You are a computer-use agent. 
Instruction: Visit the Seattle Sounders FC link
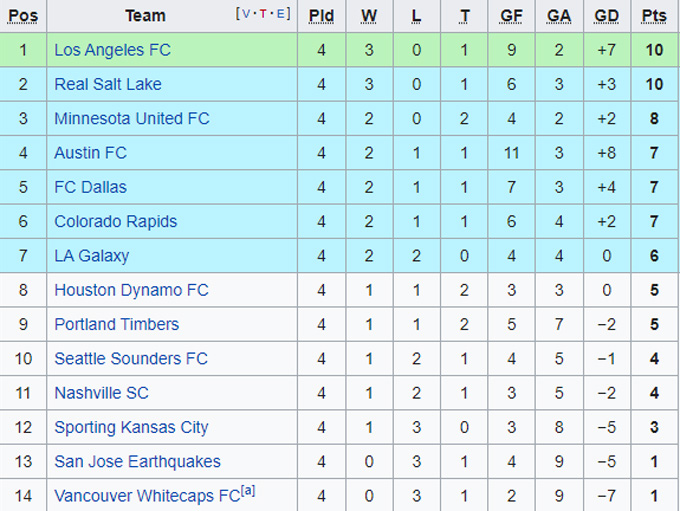(131, 358)
